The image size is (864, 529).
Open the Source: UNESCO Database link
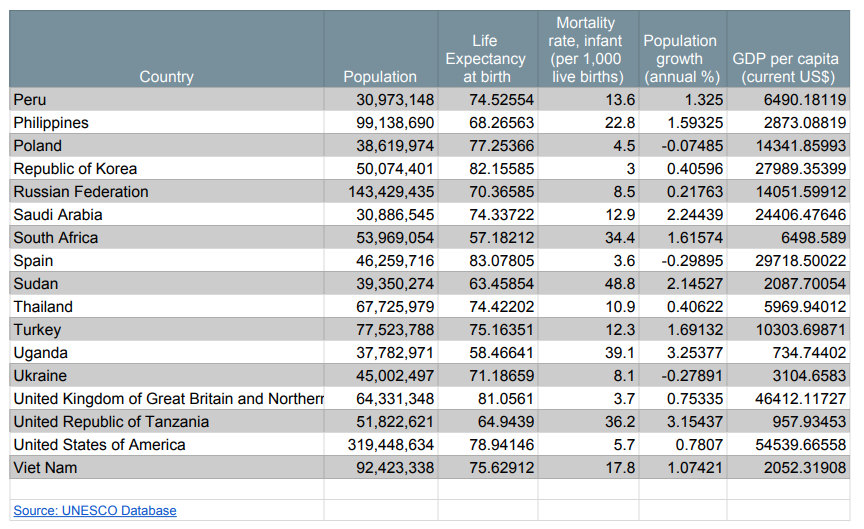95,511
